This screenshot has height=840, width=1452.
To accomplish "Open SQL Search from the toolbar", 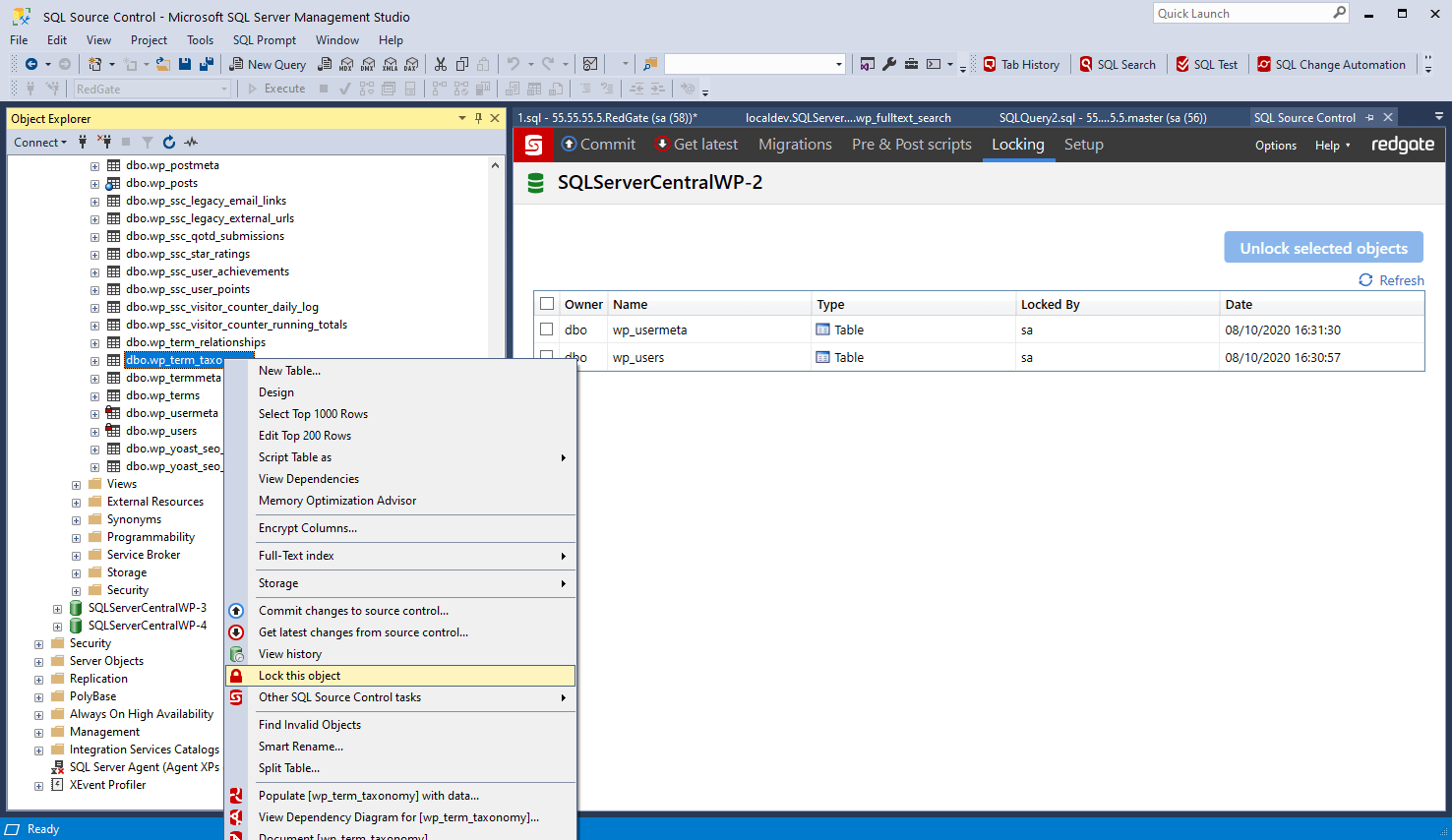I will click(1117, 64).
